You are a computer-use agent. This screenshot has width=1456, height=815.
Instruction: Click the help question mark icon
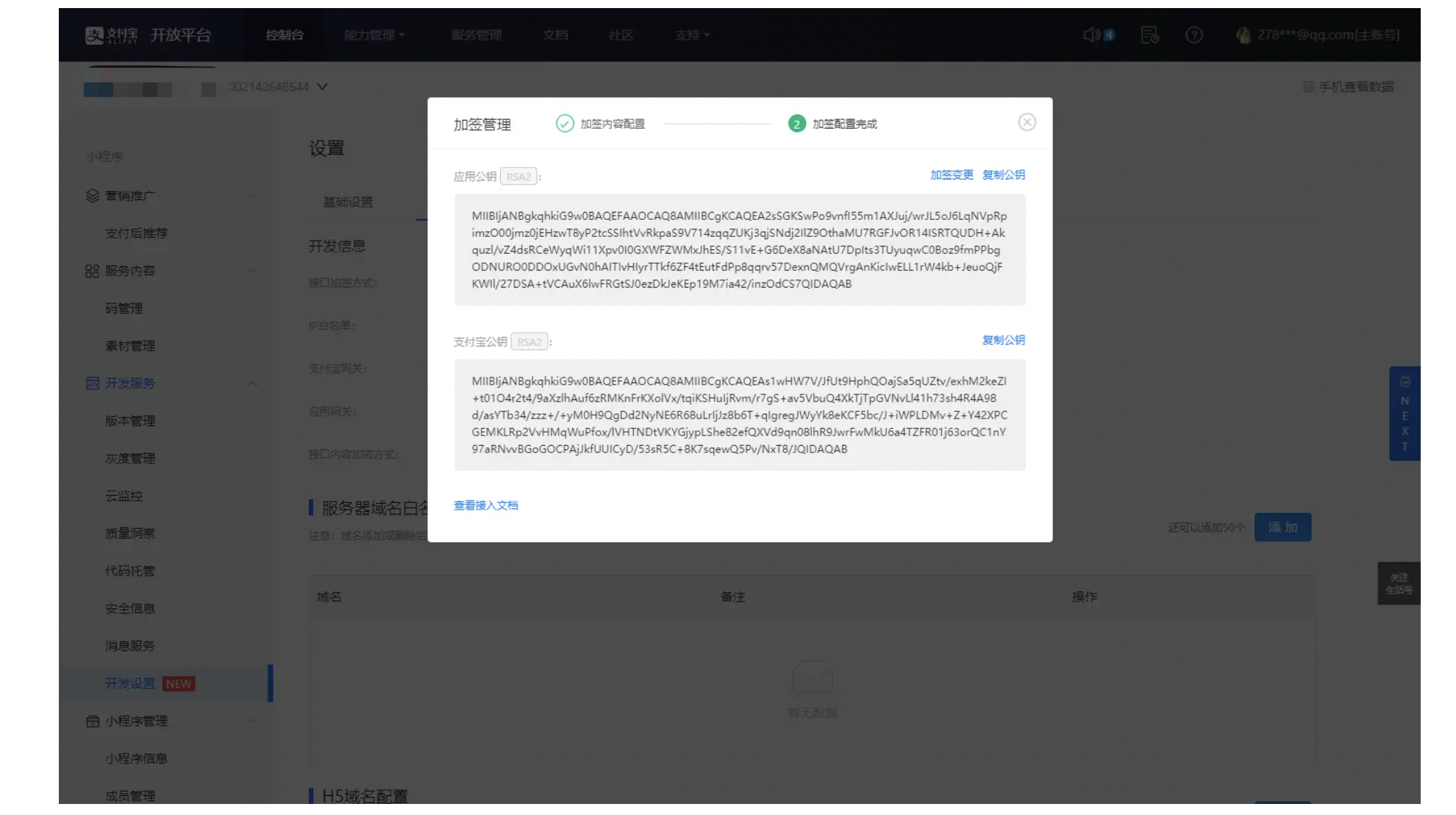click(x=1194, y=35)
